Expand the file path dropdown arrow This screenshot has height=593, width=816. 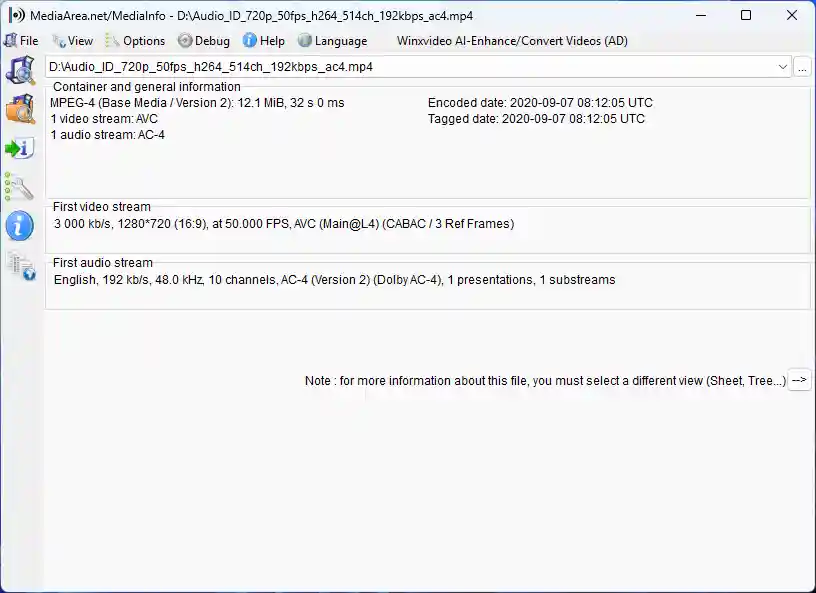tap(782, 67)
